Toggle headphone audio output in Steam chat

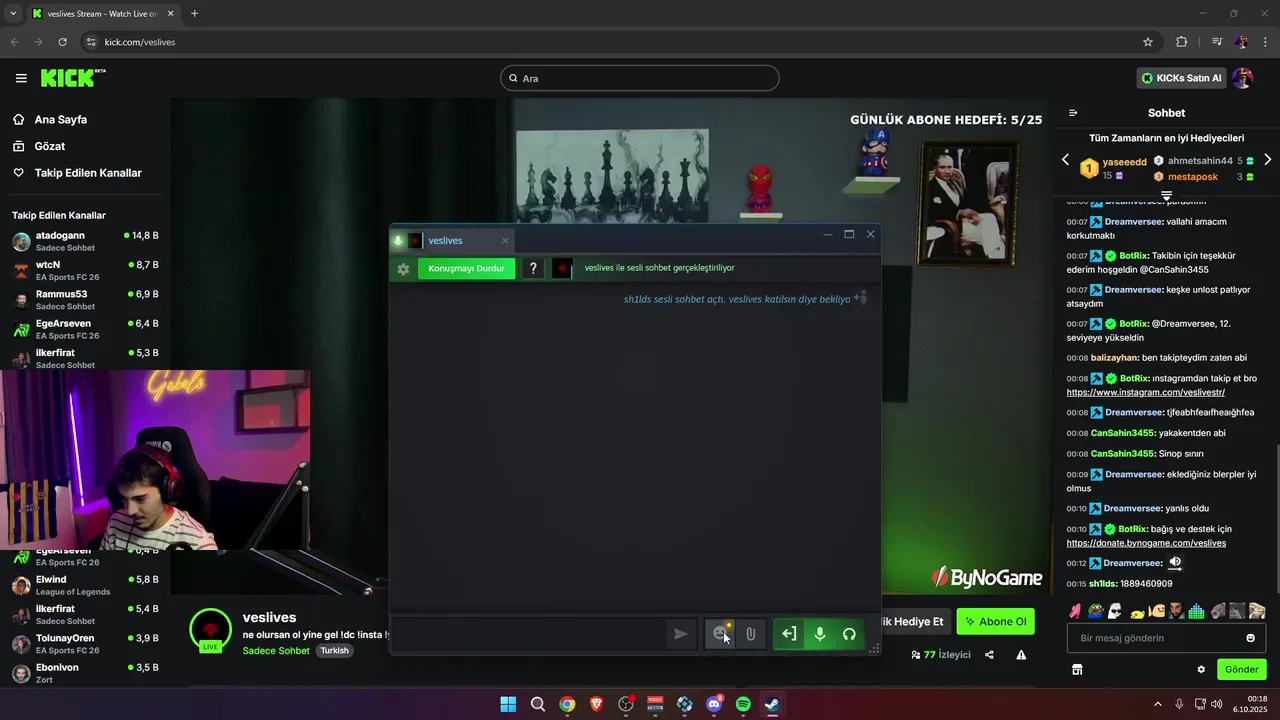point(849,633)
